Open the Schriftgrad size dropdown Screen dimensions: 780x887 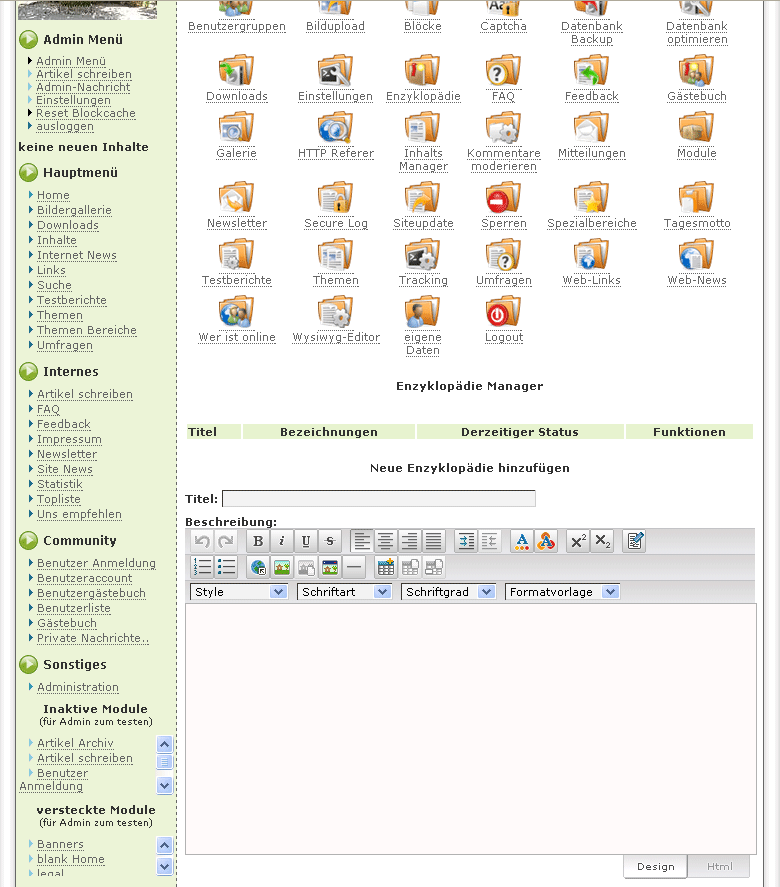pos(449,592)
